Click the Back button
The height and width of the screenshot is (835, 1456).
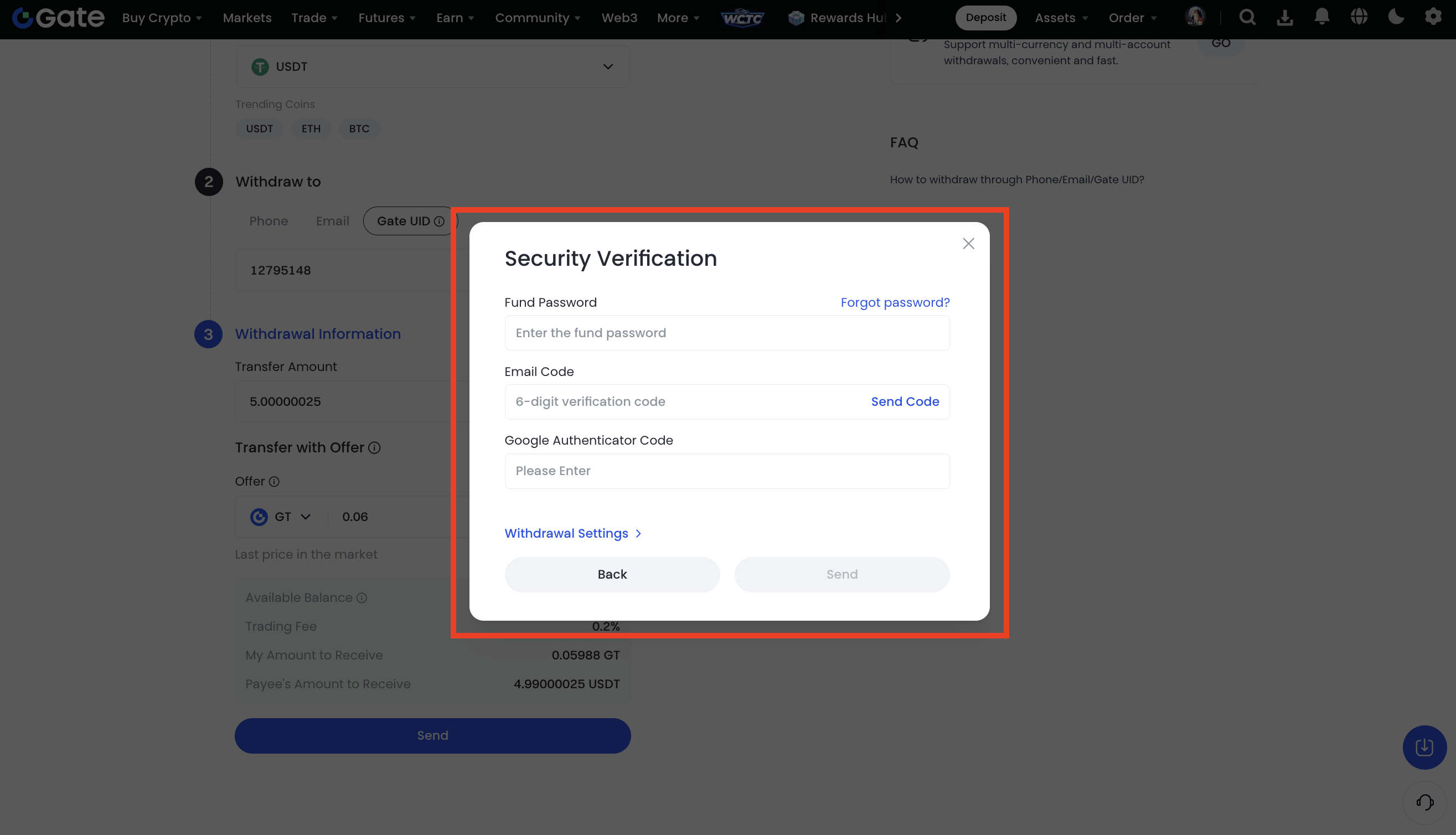[x=612, y=574]
